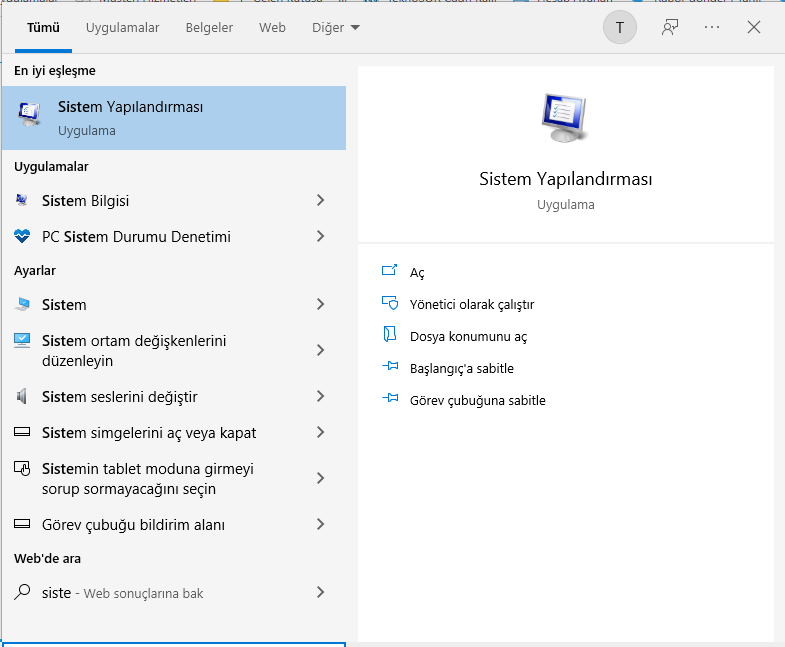Click the Sistem Bilgisi app icon
This screenshot has width=785, height=647.
(x=22, y=200)
